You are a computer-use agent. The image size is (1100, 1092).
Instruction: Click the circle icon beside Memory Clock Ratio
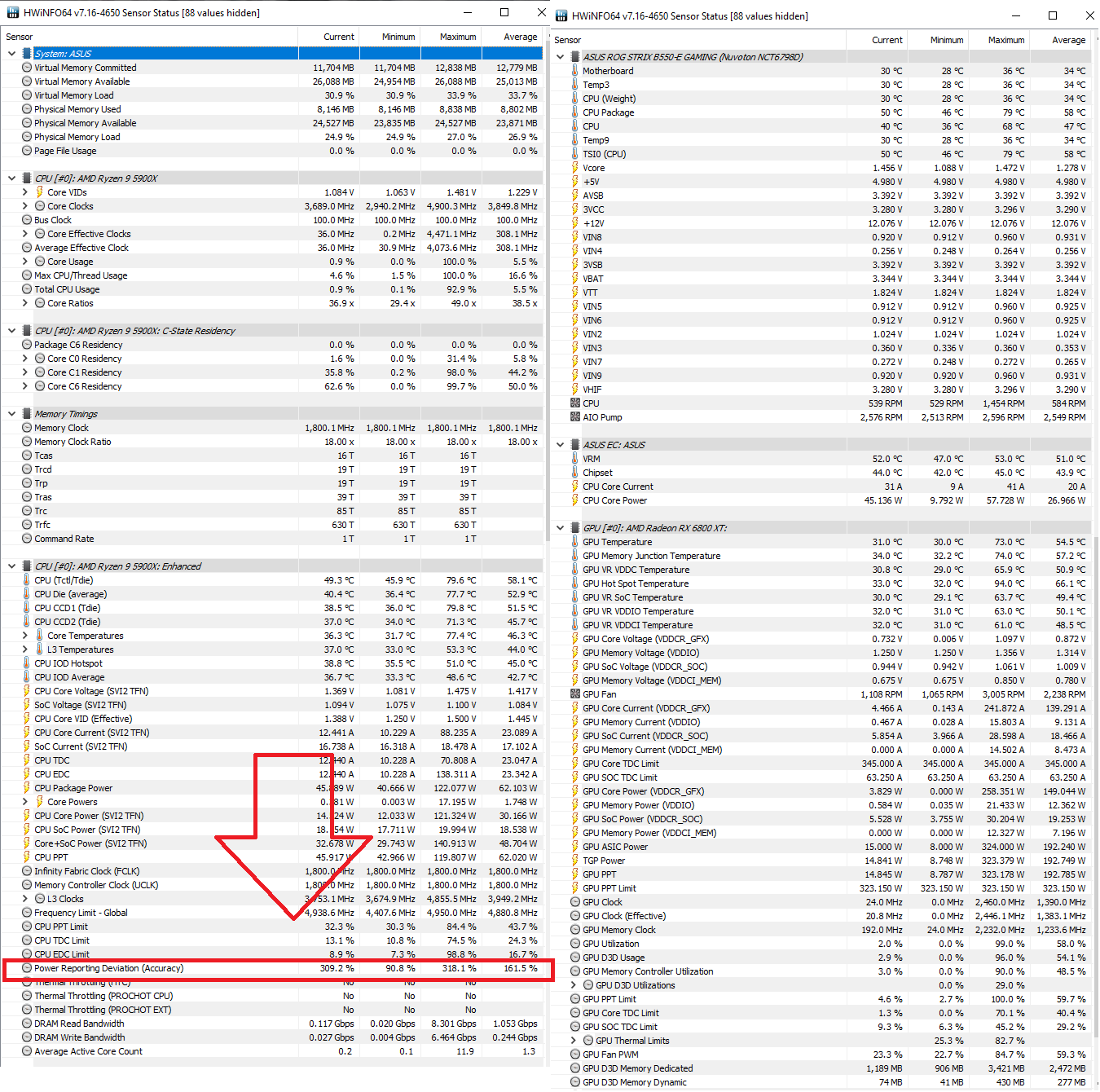(27, 442)
